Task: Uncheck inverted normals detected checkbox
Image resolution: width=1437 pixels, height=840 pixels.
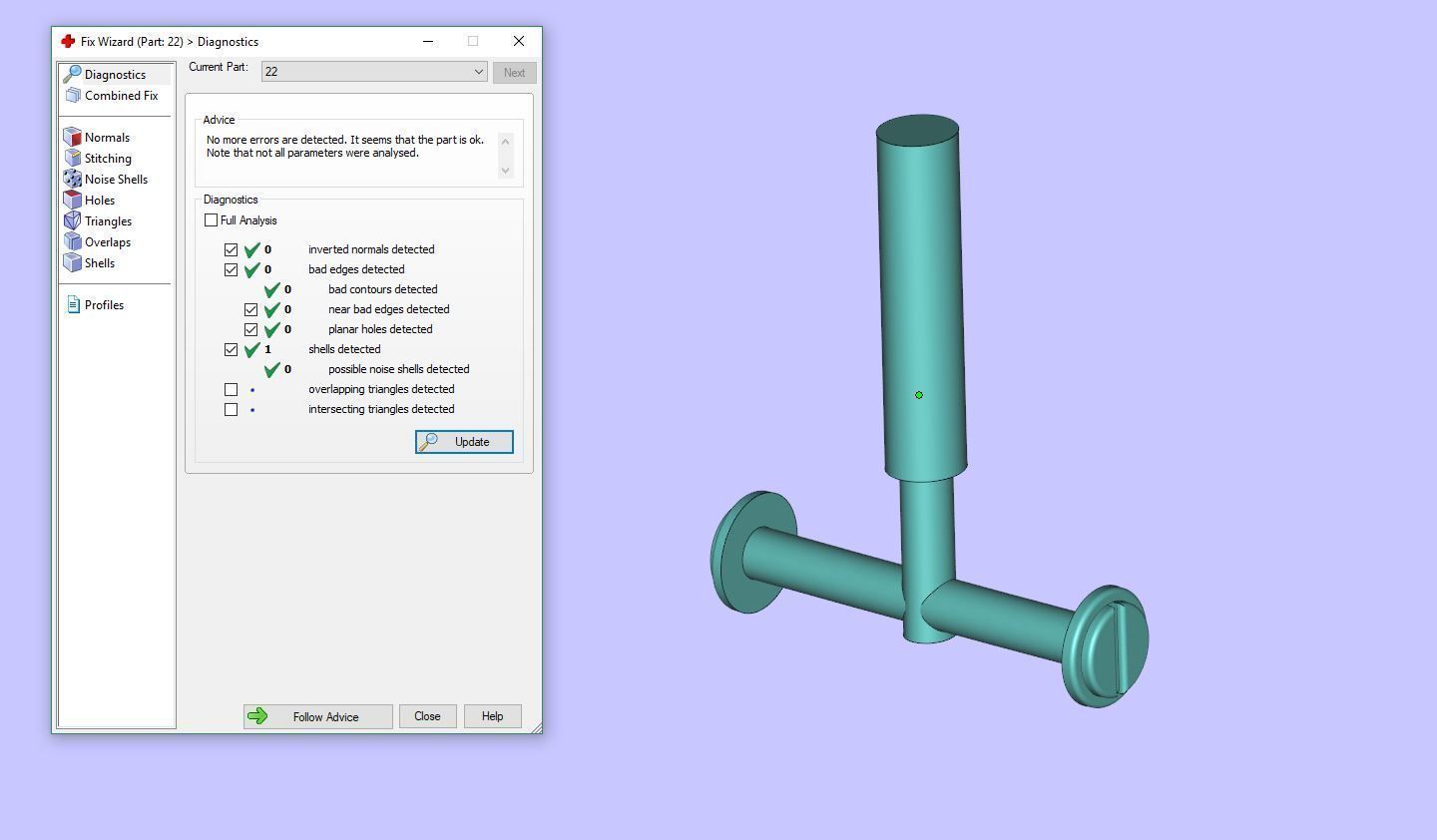Action: [231, 249]
